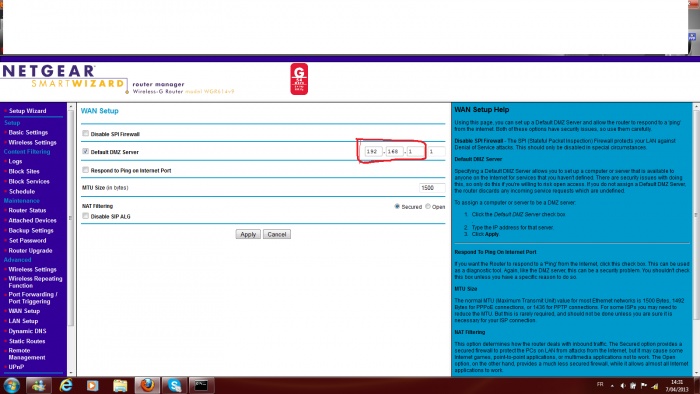Go to Attached Devices in sidebar
The image size is (700, 394).
[x=32, y=220]
